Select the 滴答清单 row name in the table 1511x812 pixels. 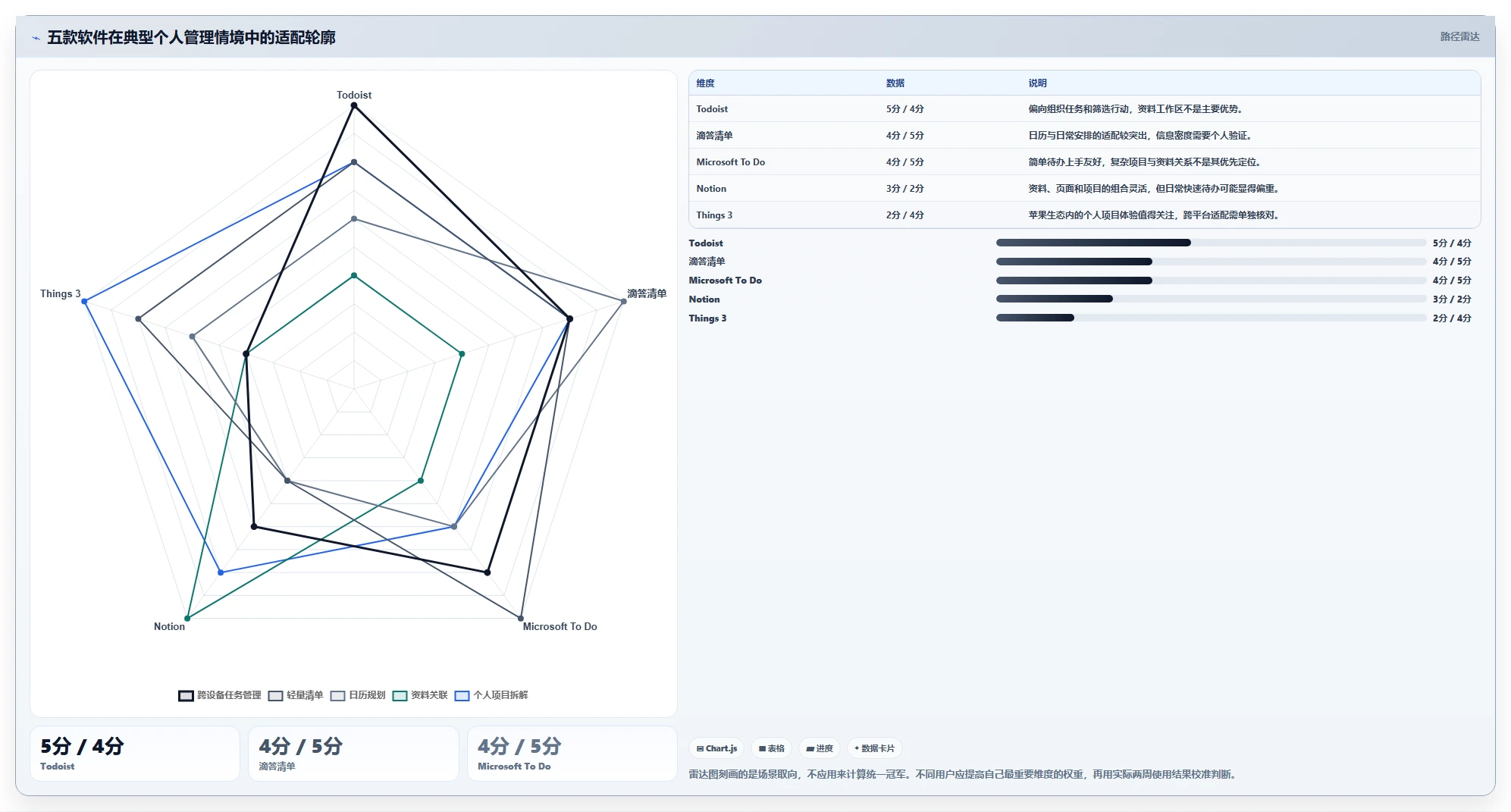tap(714, 136)
